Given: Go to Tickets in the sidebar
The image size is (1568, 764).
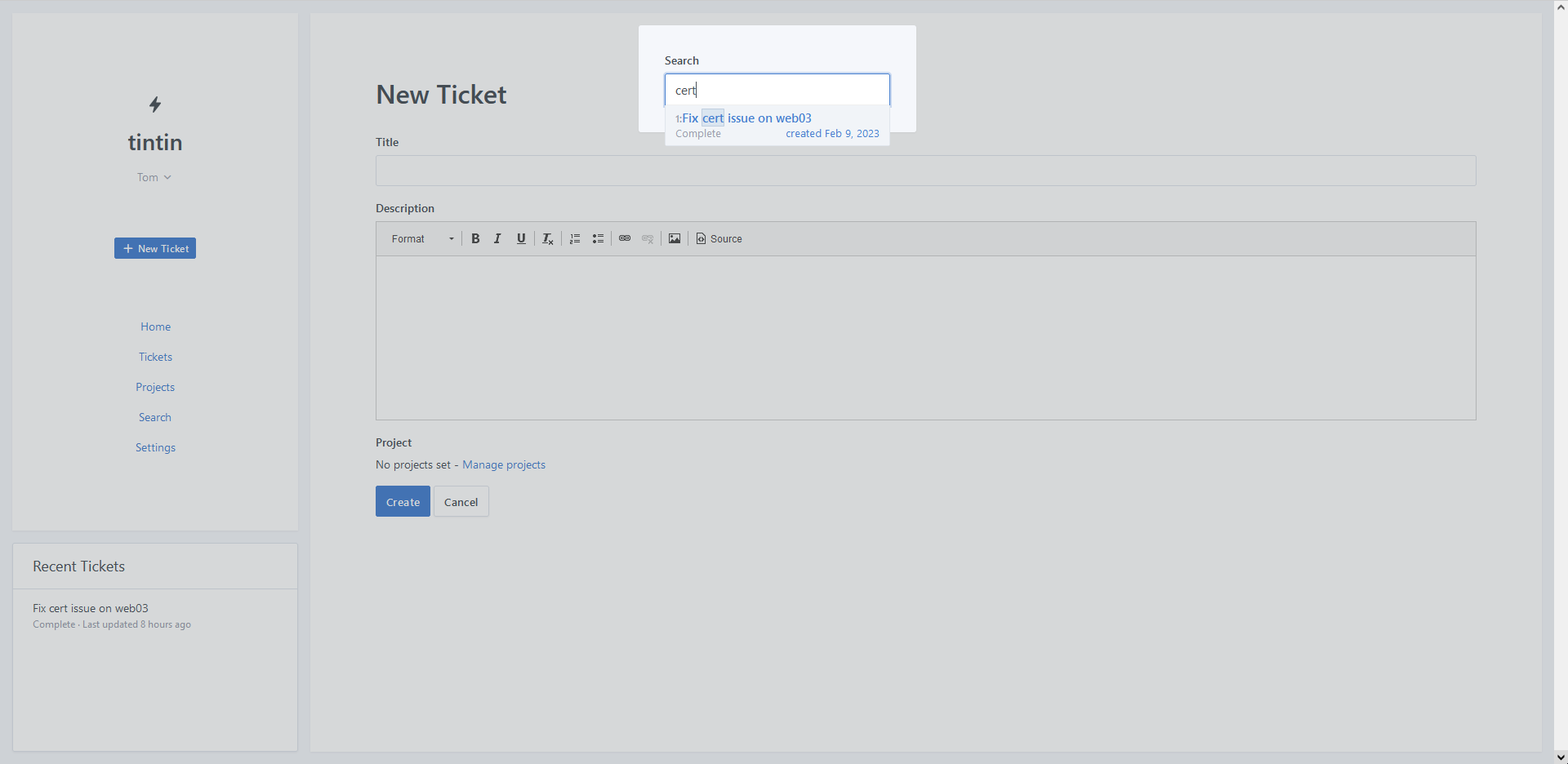Looking at the screenshot, I should [x=155, y=357].
